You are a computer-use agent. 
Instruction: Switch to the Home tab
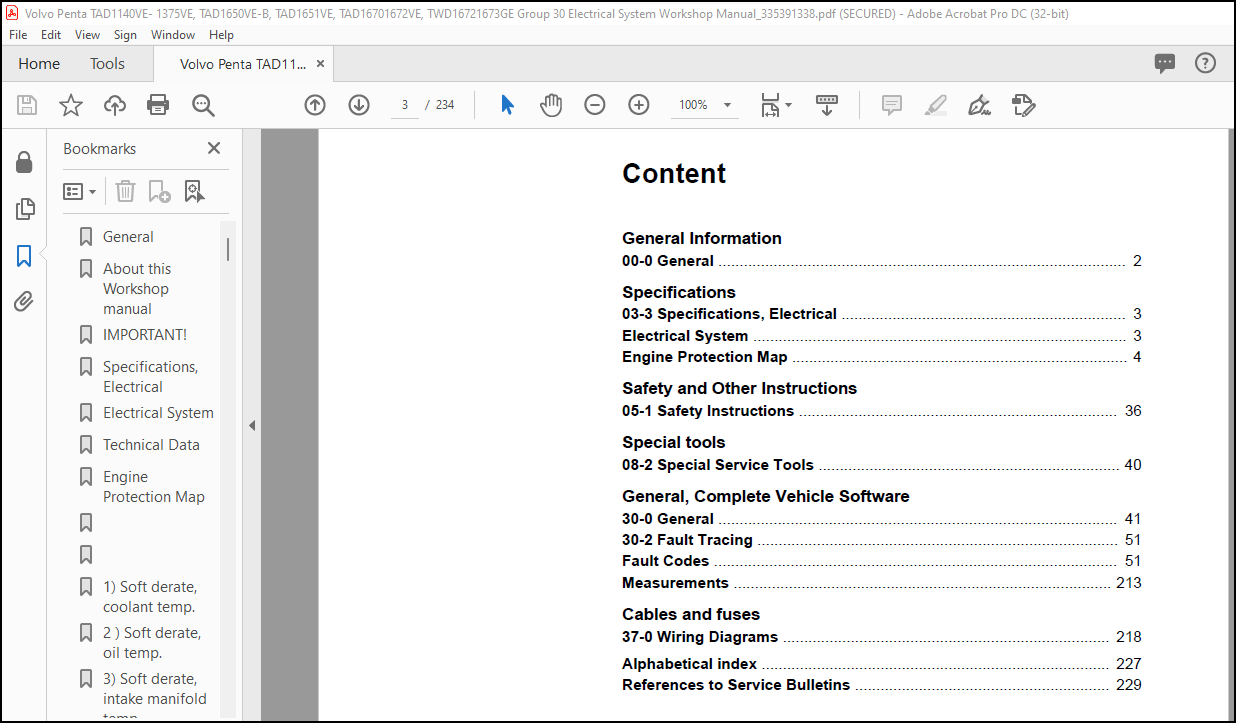click(39, 63)
